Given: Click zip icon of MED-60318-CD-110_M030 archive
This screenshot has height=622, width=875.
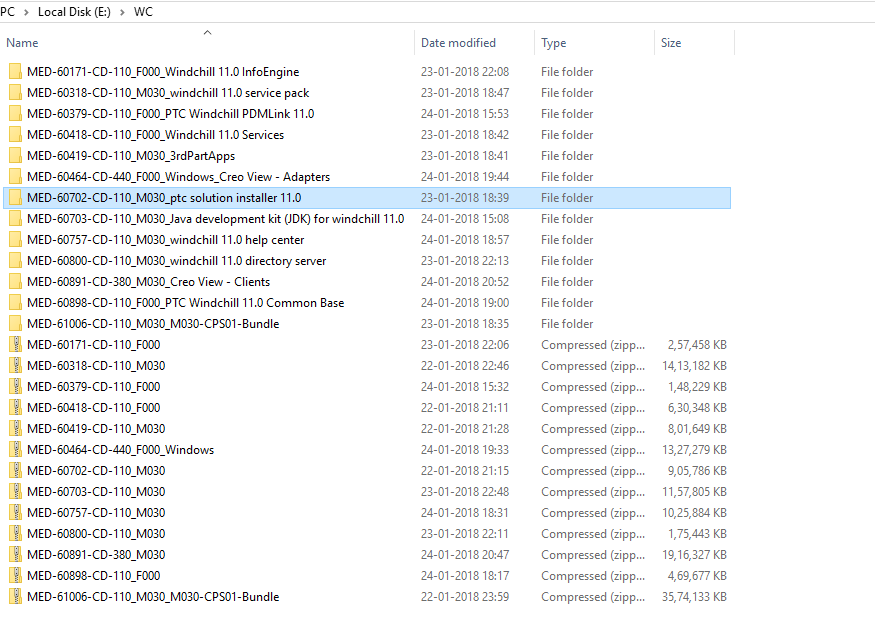Looking at the screenshot, I should [x=16, y=366].
